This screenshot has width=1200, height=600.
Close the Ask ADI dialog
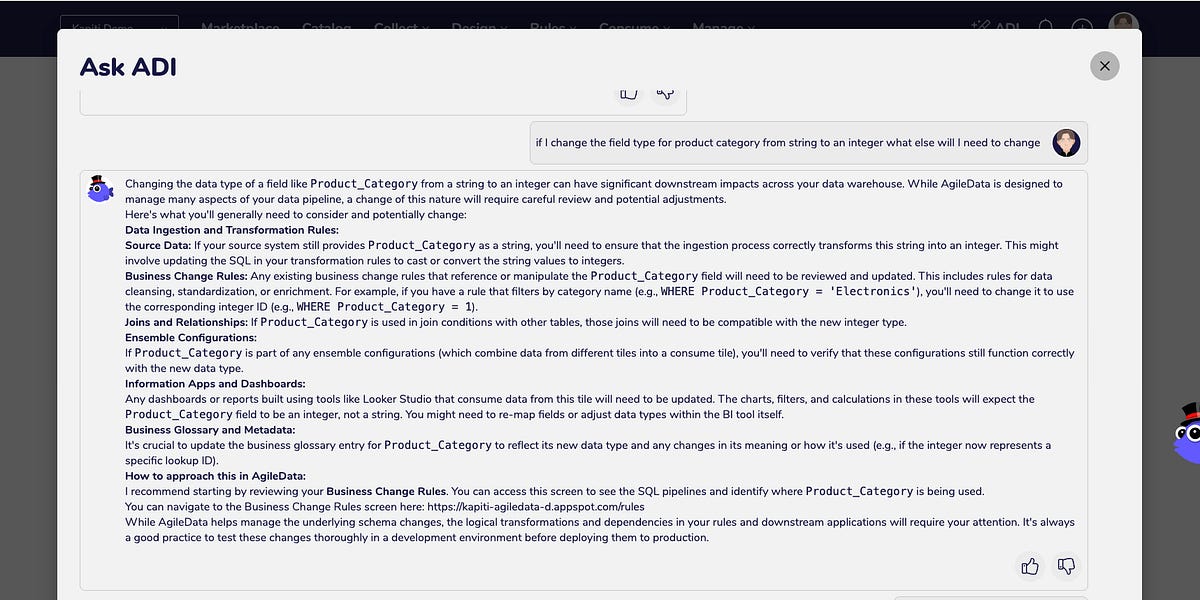(1104, 66)
